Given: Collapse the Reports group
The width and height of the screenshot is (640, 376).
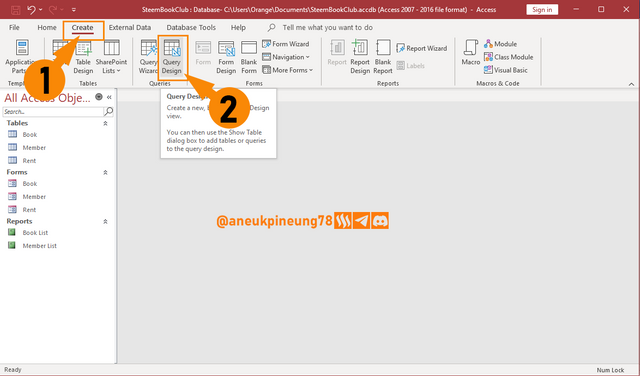Looking at the screenshot, I should coord(105,221).
